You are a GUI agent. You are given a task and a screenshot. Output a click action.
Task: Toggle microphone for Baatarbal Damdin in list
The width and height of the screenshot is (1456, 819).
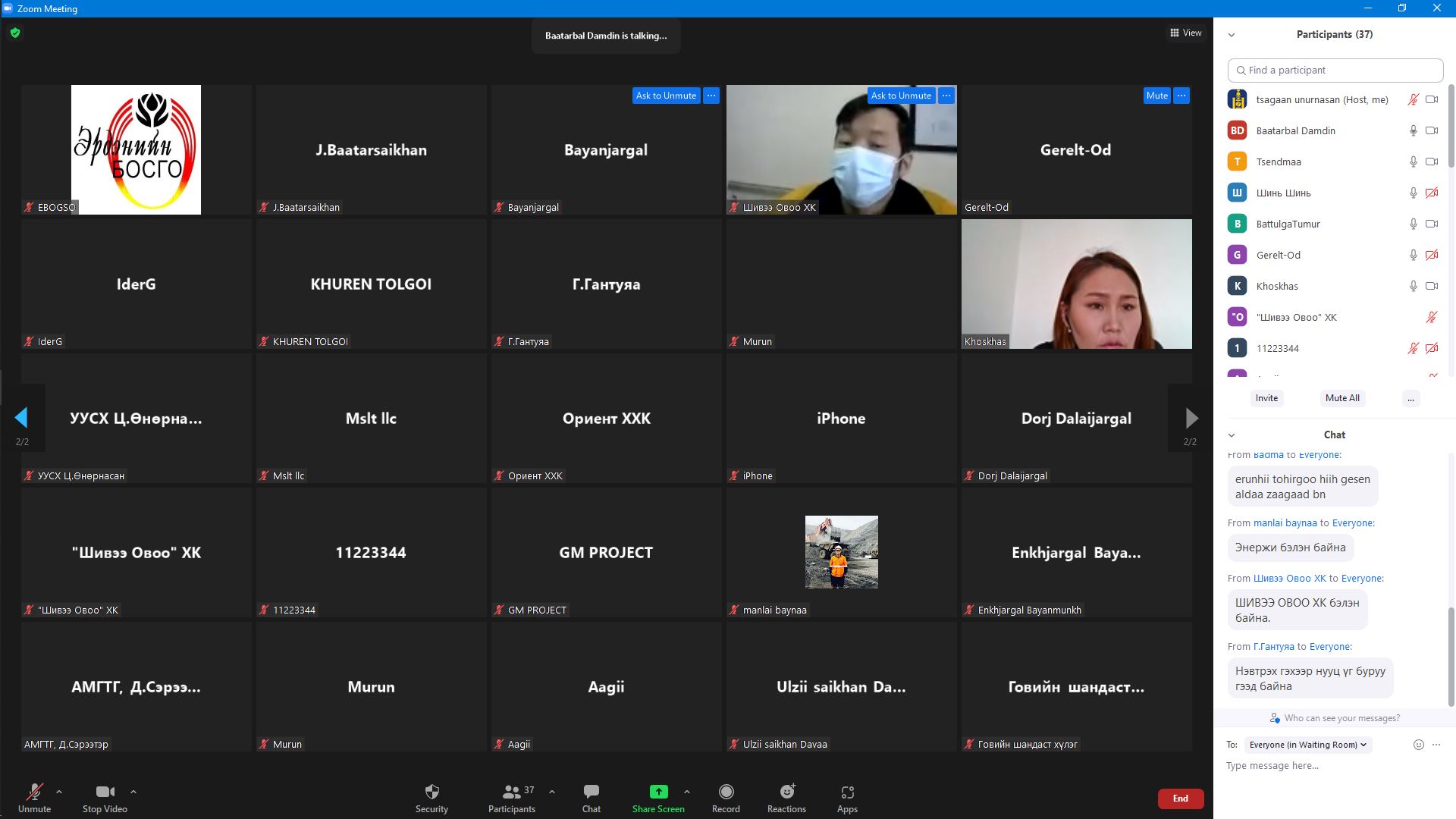1413,130
